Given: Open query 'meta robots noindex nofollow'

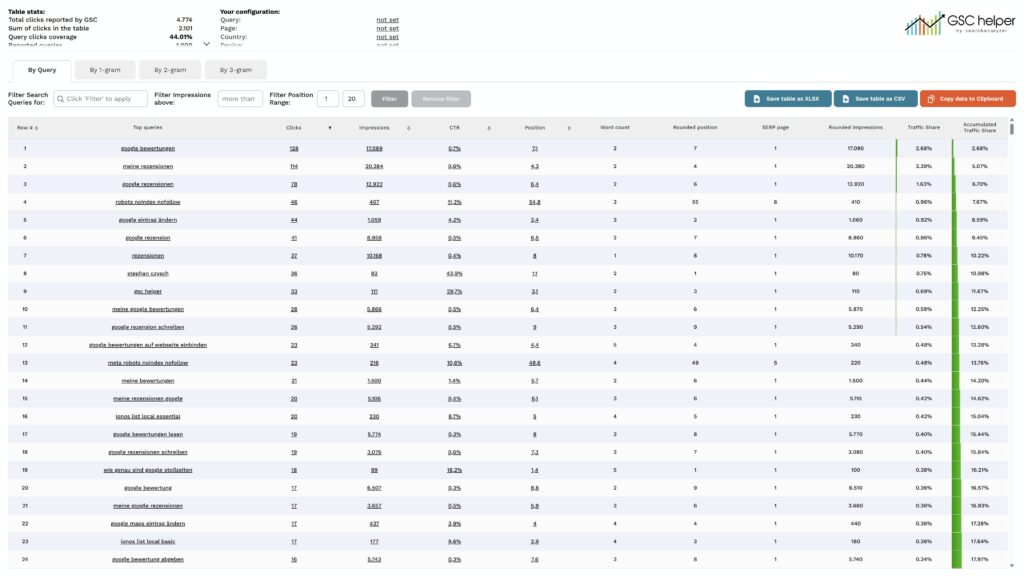Looking at the screenshot, I should (x=148, y=362).
